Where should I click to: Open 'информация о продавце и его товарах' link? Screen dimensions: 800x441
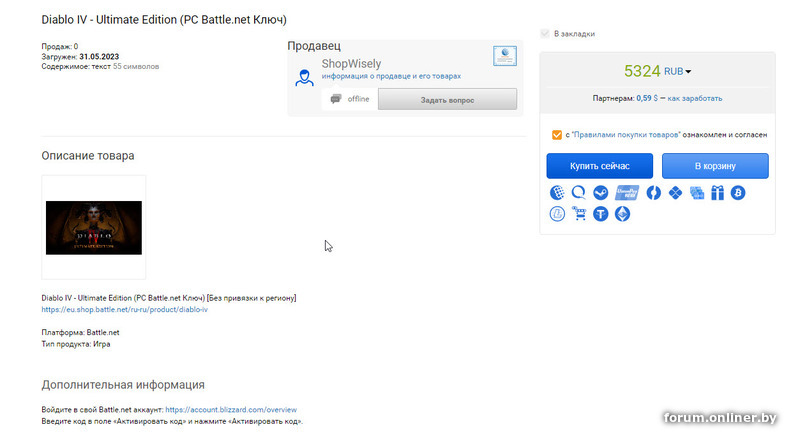pos(391,76)
